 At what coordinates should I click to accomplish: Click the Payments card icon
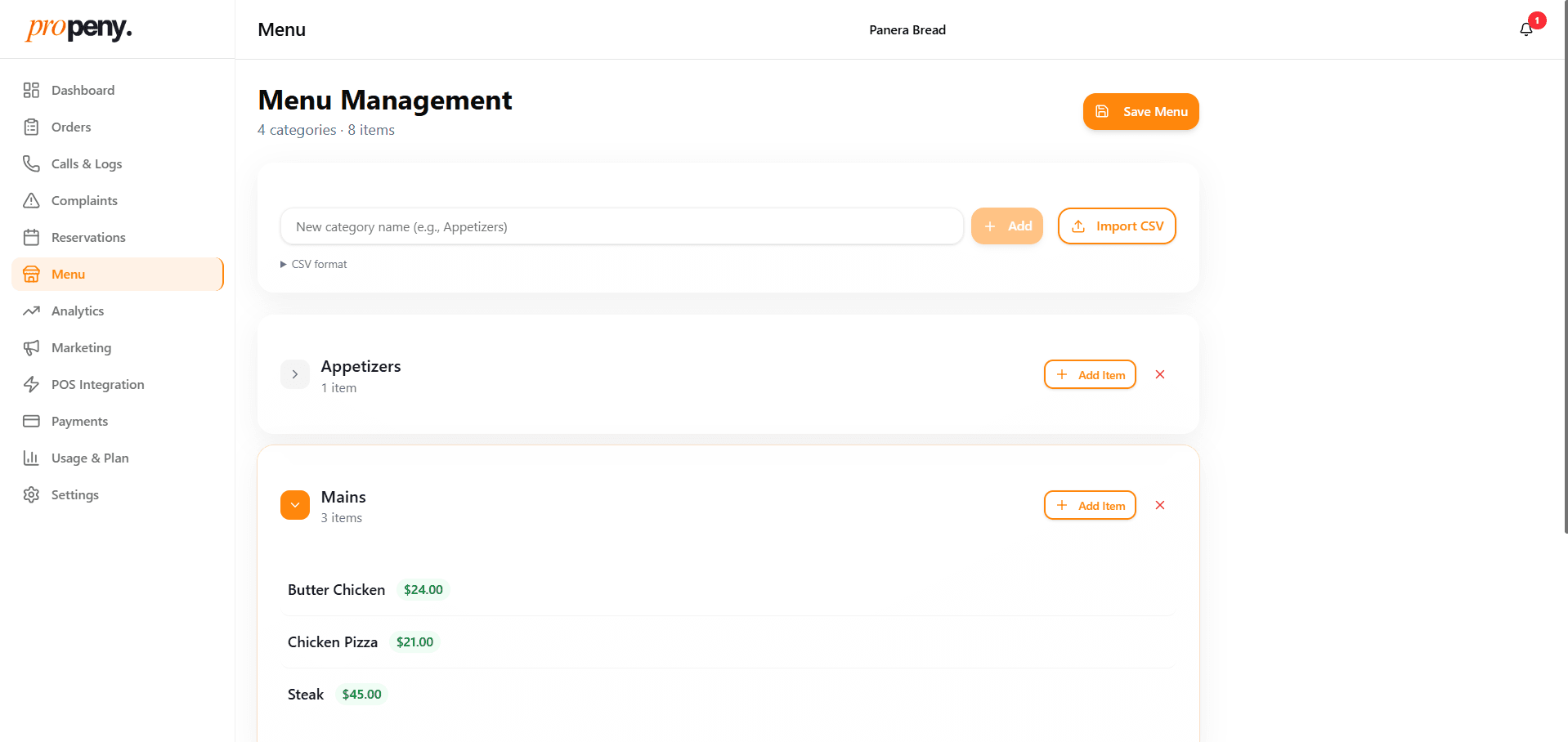31,421
